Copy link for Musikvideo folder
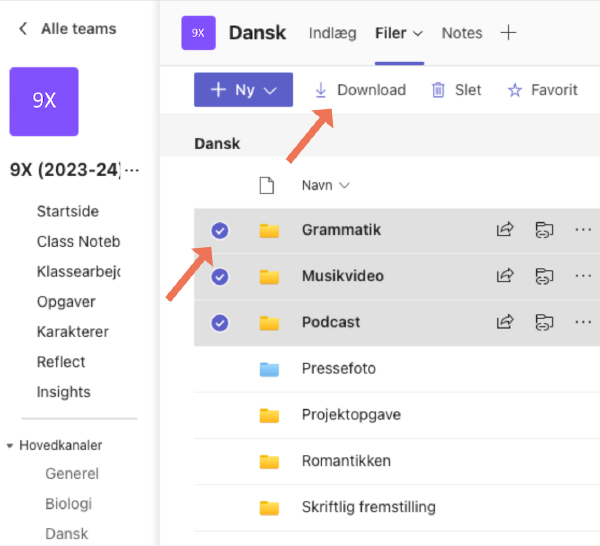This screenshot has width=600, height=546. point(544,276)
